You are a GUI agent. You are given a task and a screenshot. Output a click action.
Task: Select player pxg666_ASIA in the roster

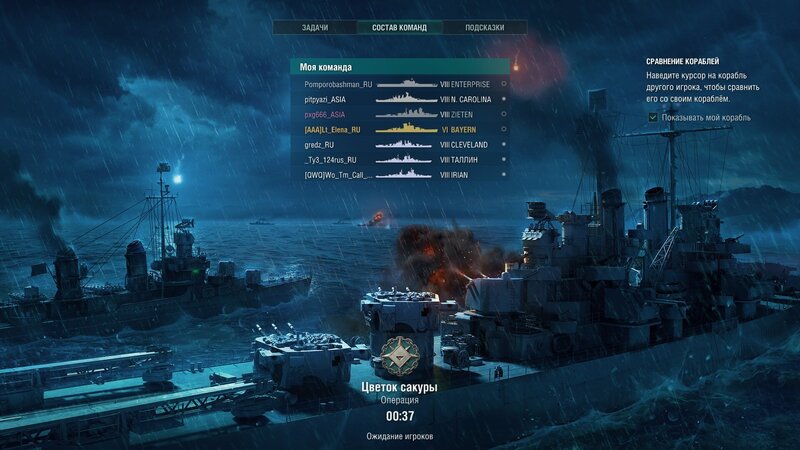324,114
